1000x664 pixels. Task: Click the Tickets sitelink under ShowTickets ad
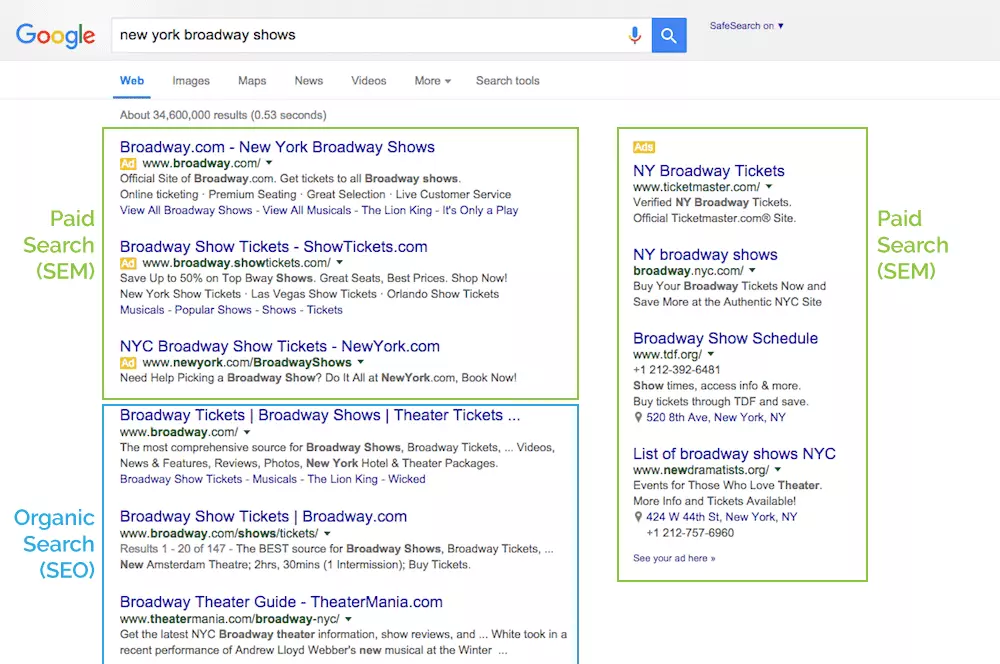(x=325, y=310)
